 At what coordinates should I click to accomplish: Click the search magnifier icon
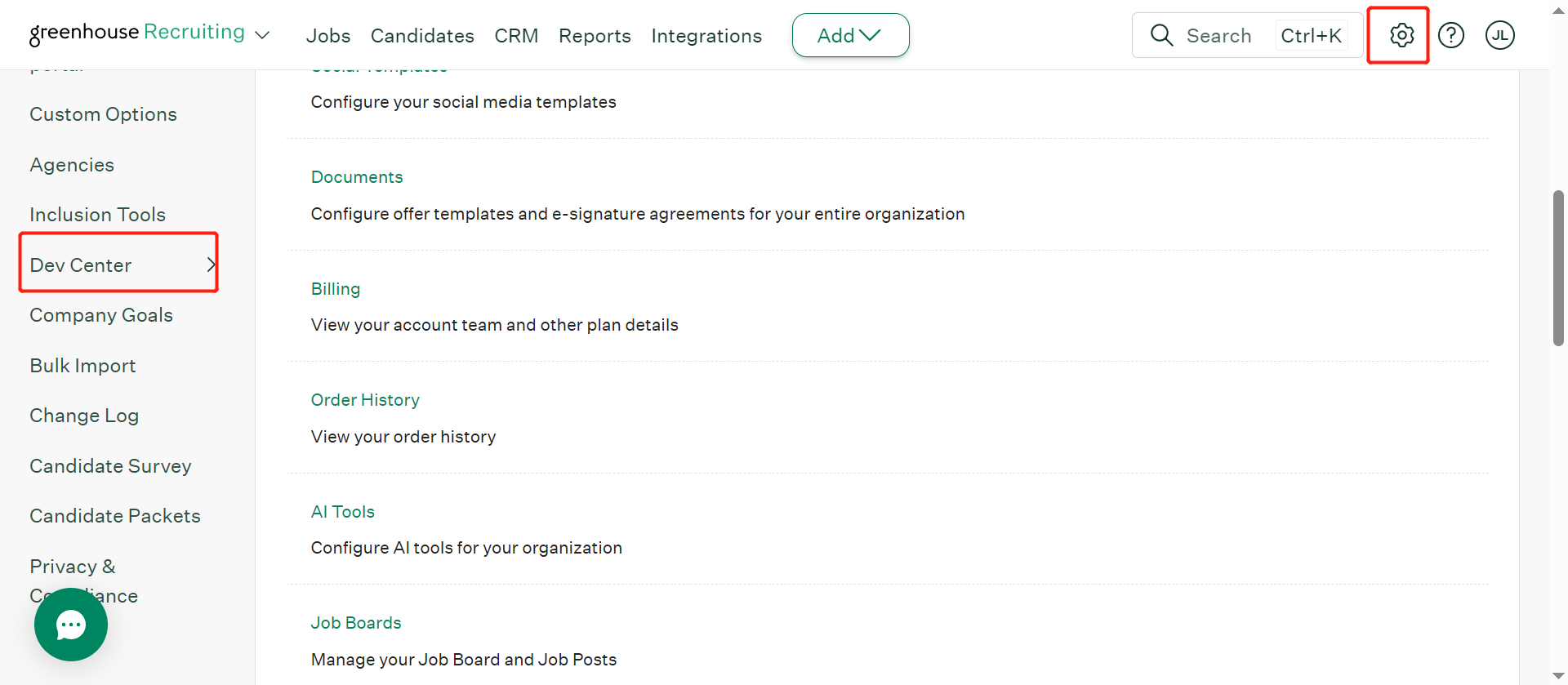pyautogui.click(x=1161, y=35)
